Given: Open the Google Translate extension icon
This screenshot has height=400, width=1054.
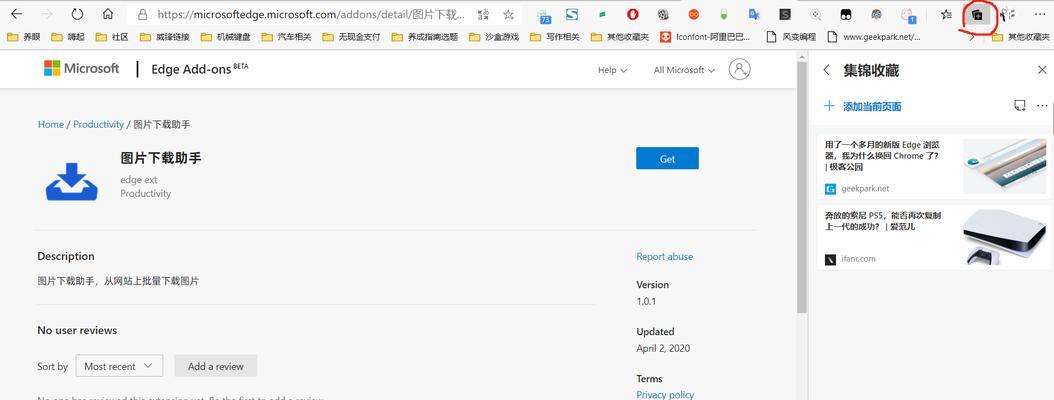Looking at the screenshot, I should pyautogui.click(x=754, y=14).
